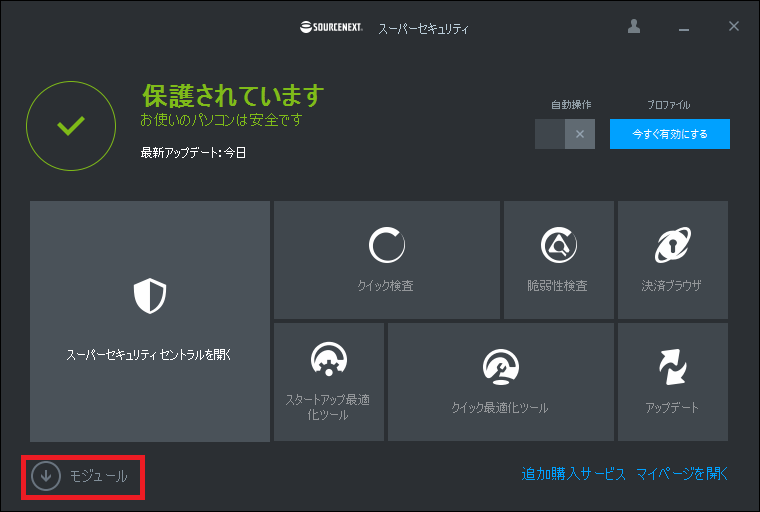Close the スーパーセキュリティ window
This screenshot has width=760, height=512.
click(x=734, y=26)
